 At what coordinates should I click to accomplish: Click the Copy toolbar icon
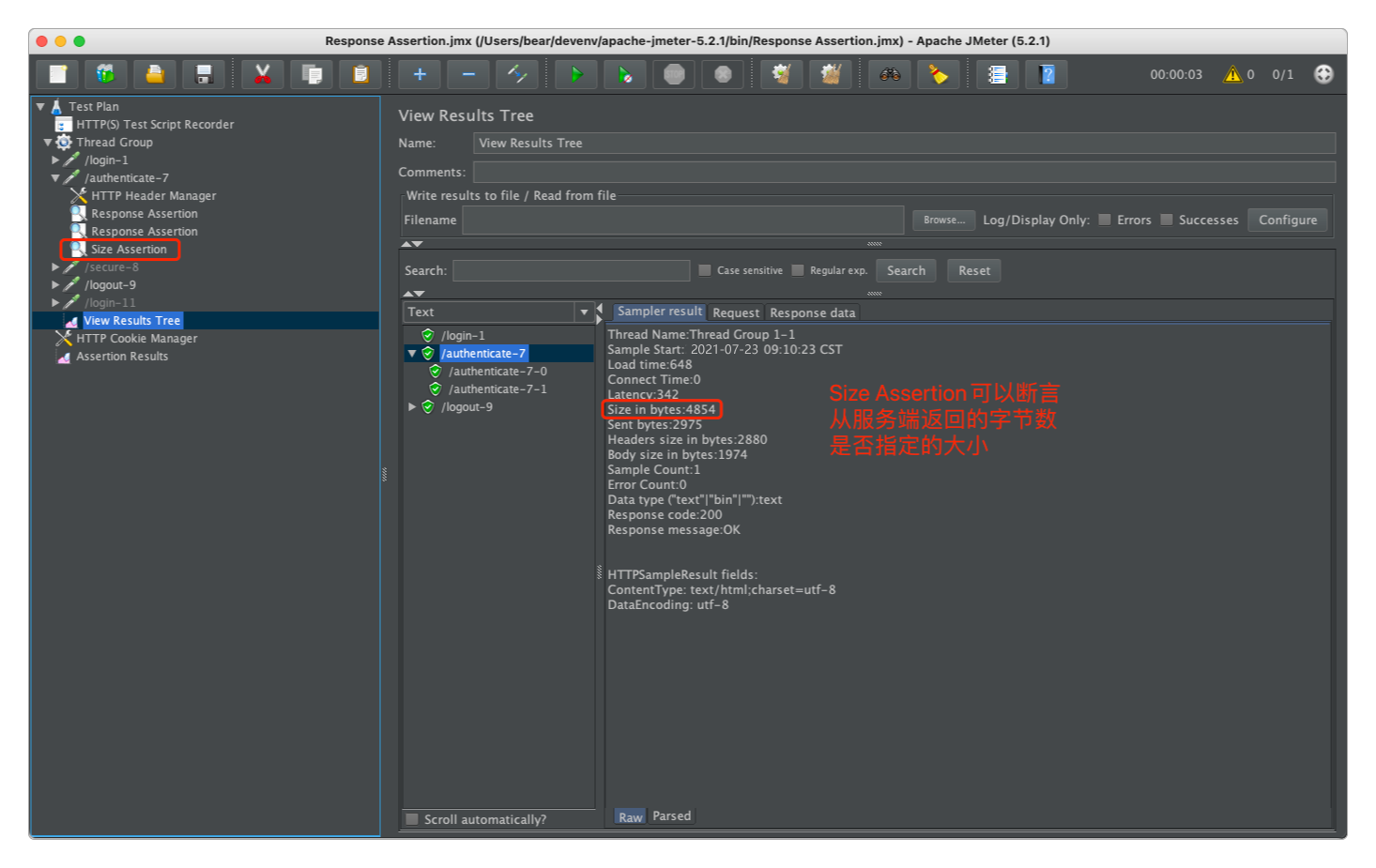pyautogui.click(x=312, y=74)
